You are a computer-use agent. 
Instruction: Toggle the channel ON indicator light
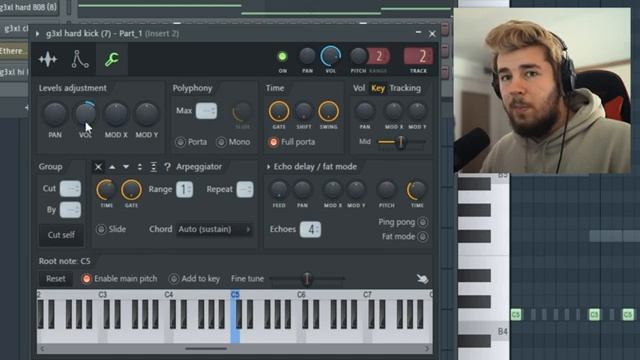tap(282, 56)
